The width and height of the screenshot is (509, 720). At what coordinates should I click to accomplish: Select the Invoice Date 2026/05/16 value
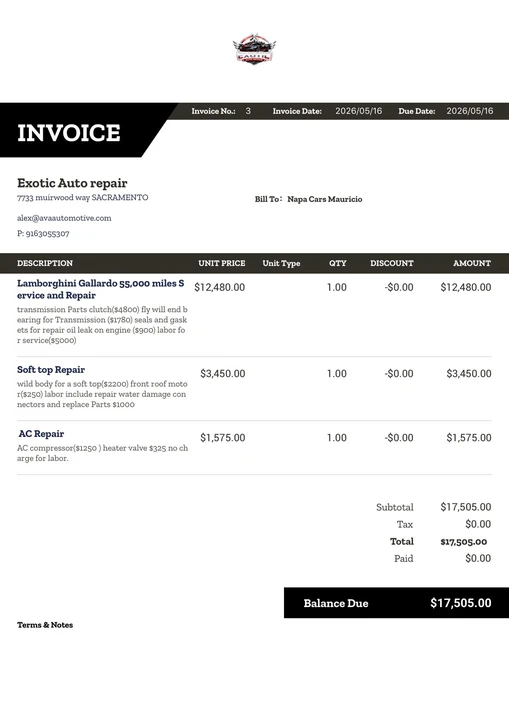click(x=358, y=111)
